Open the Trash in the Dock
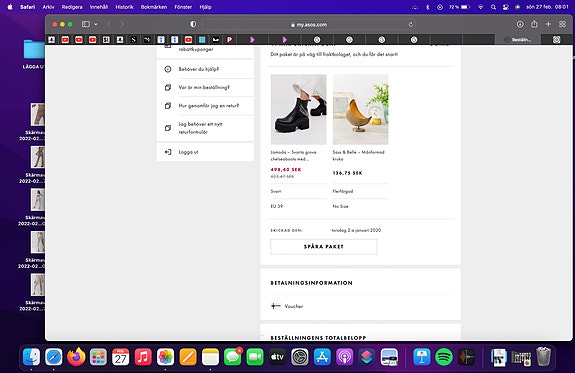The height and width of the screenshot is (373, 575). 543,357
